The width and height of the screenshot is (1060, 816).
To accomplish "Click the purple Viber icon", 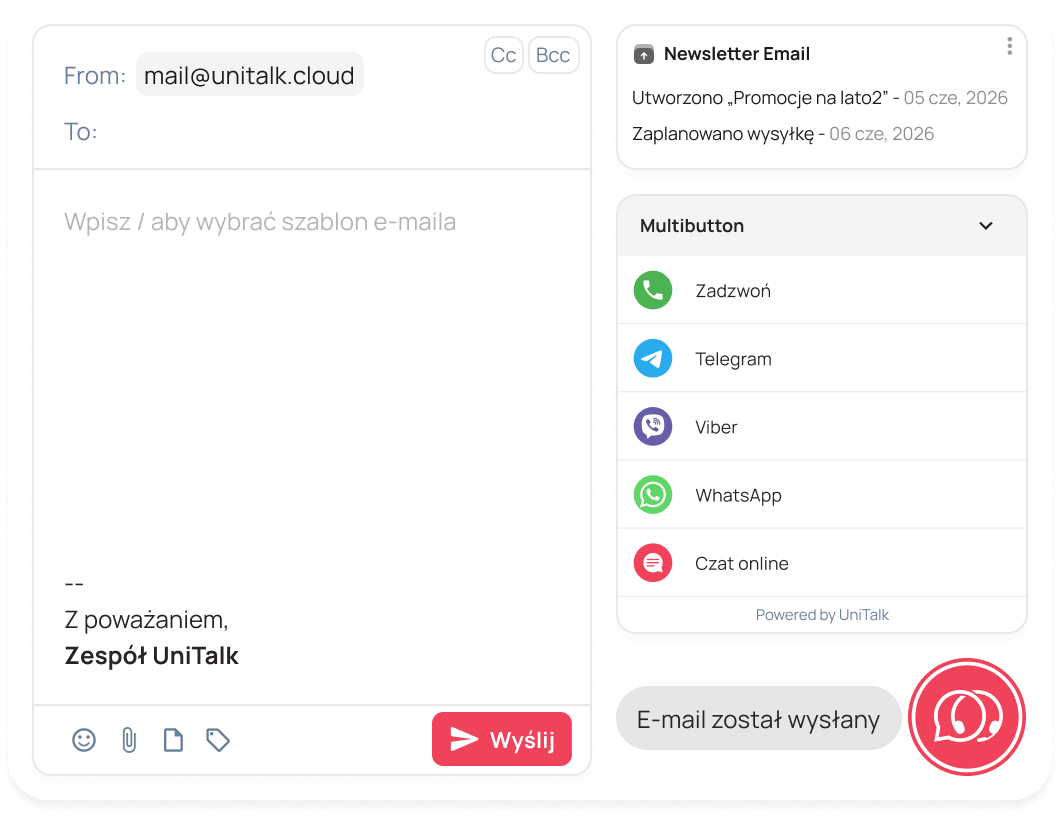I will 653,427.
